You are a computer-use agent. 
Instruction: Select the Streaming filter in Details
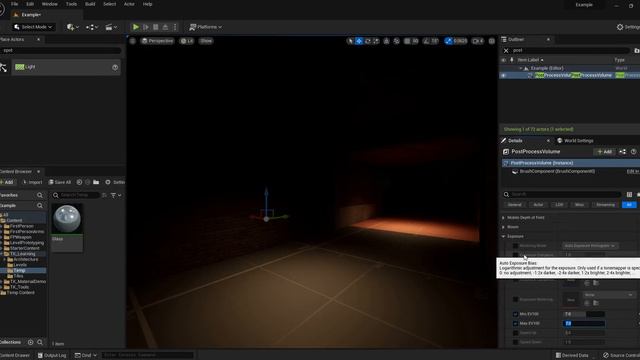click(605, 204)
